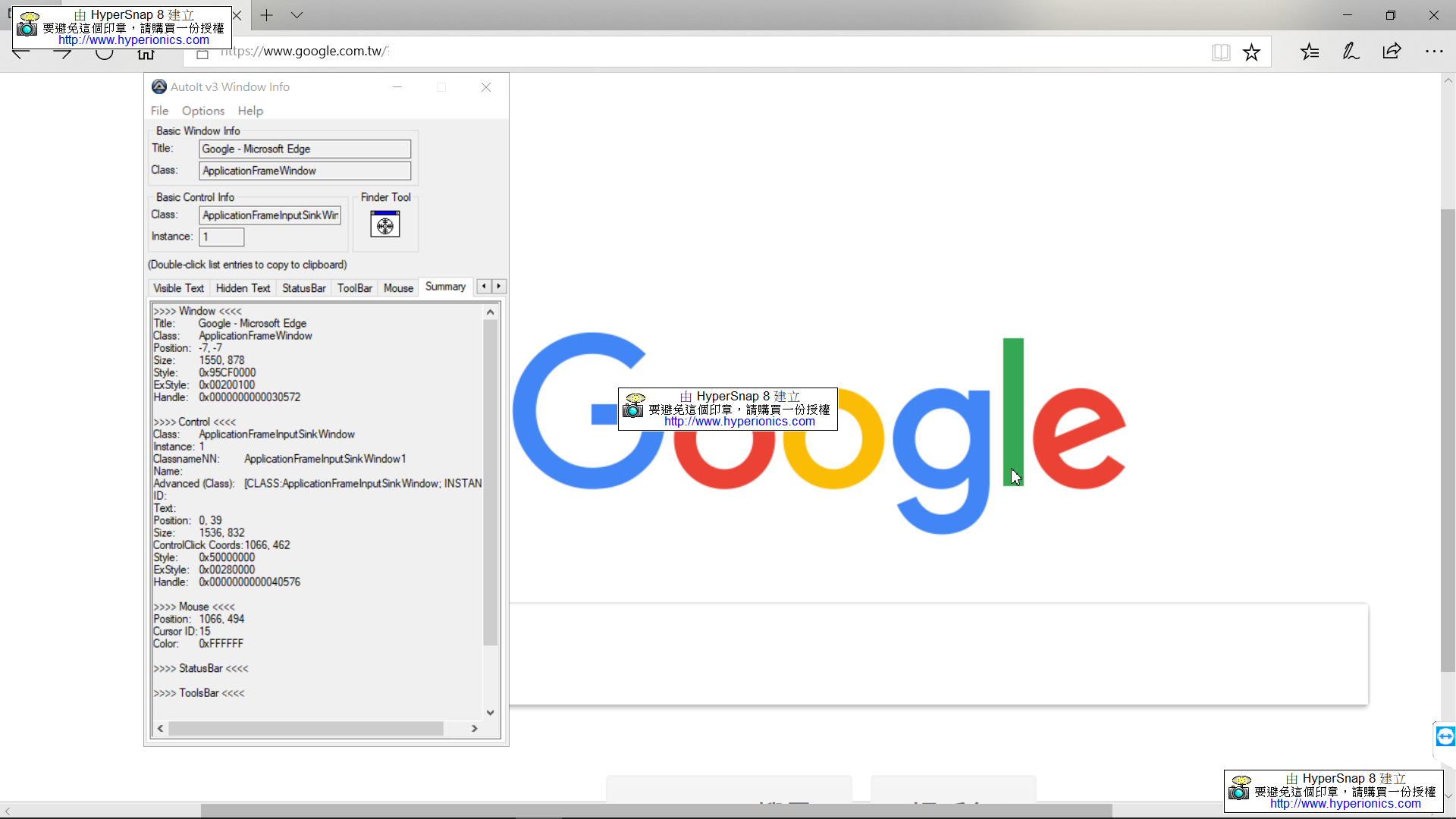The width and height of the screenshot is (1456, 819).
Task: Click the summary list vertical scrollbar thumb
Action: (491, 482)
